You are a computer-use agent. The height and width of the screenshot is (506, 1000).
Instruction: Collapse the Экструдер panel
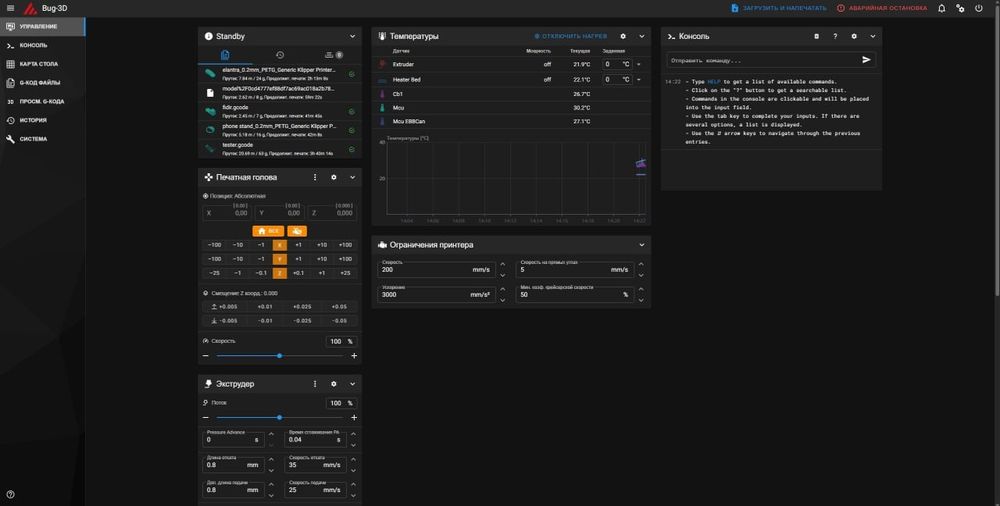pos(352,384)
